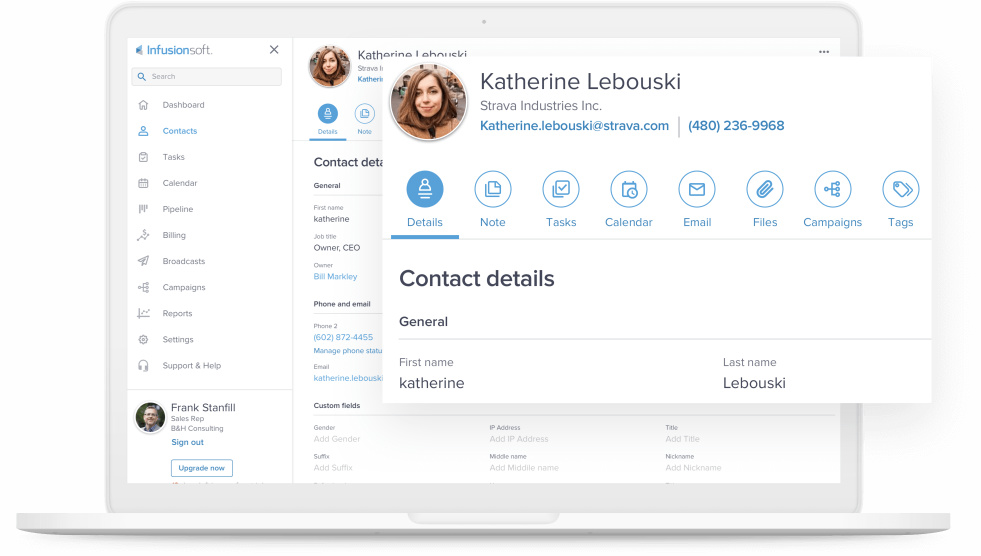Click the Add Middle name field
981x556 pixels.
[524, 468]
